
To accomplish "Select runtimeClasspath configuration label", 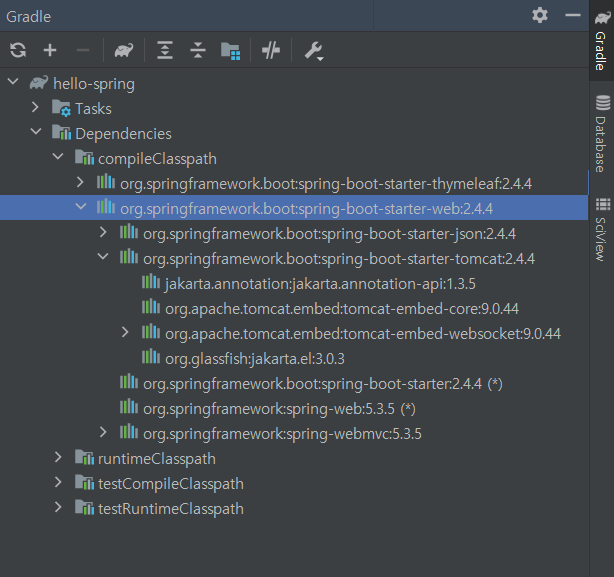I will [x=157, y=459].
